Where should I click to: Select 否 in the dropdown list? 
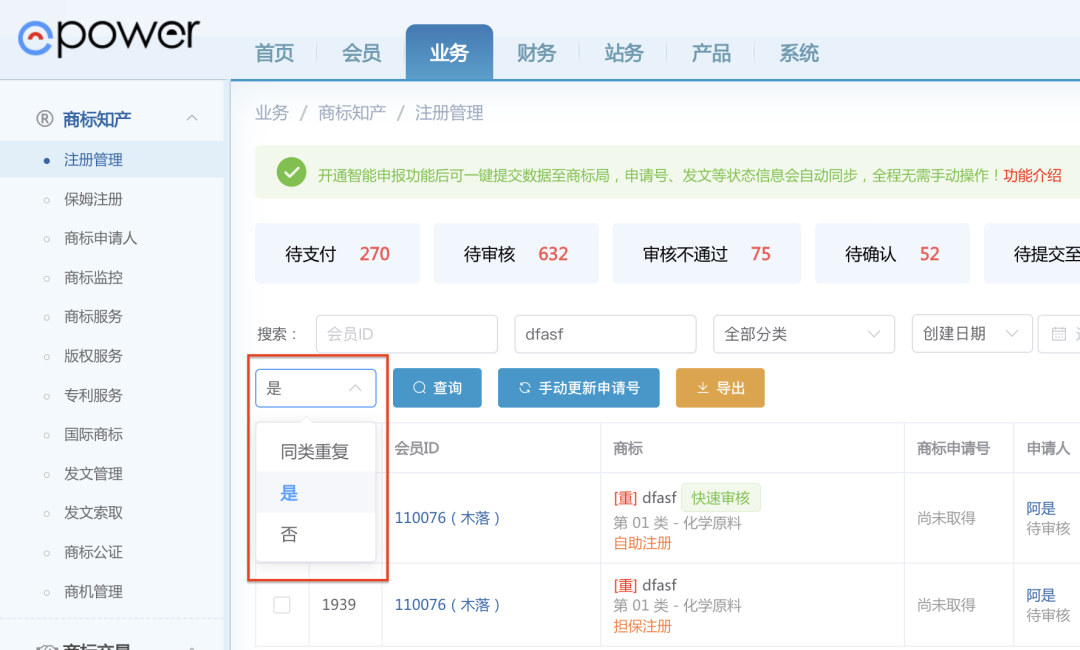(289, 535)
